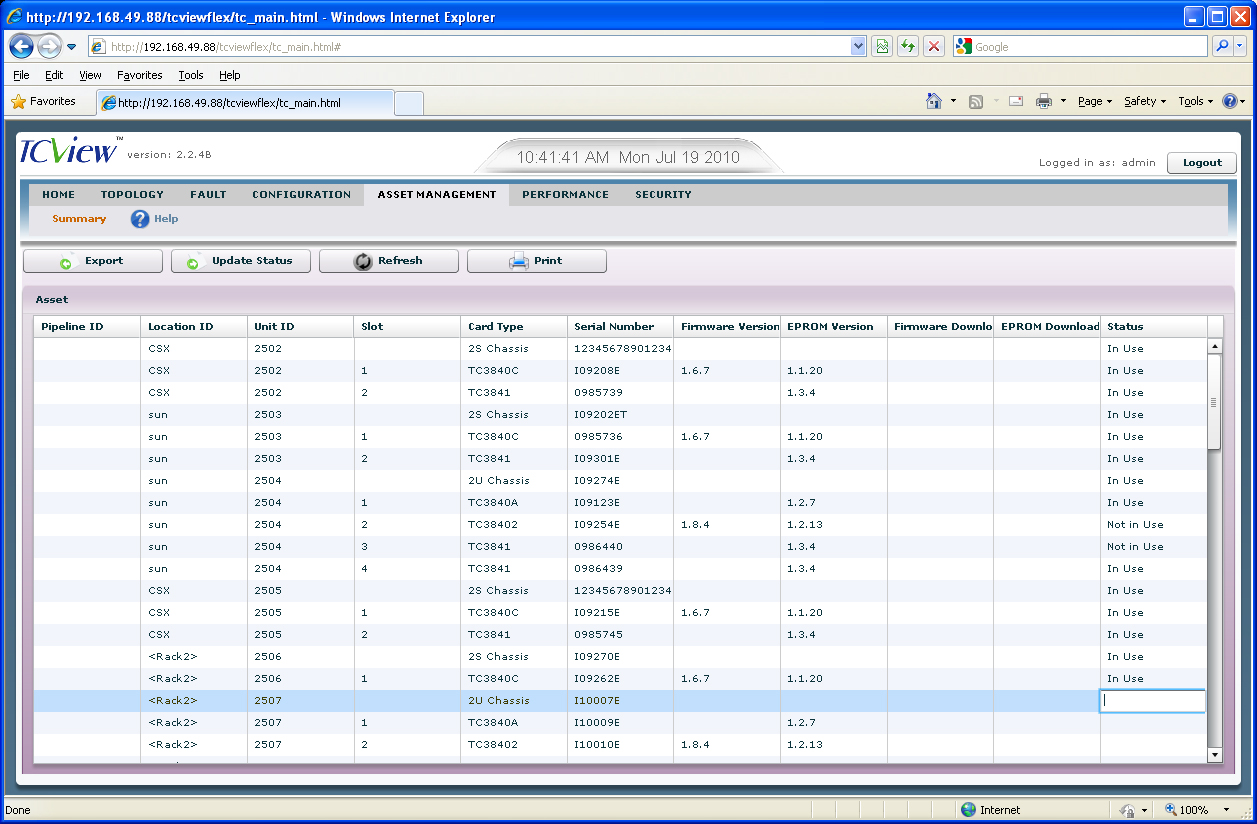The width and height of the screenshot is (1257, 824).
Task: Click the editable Status cell for I10007E
Action: (1153, 701)
